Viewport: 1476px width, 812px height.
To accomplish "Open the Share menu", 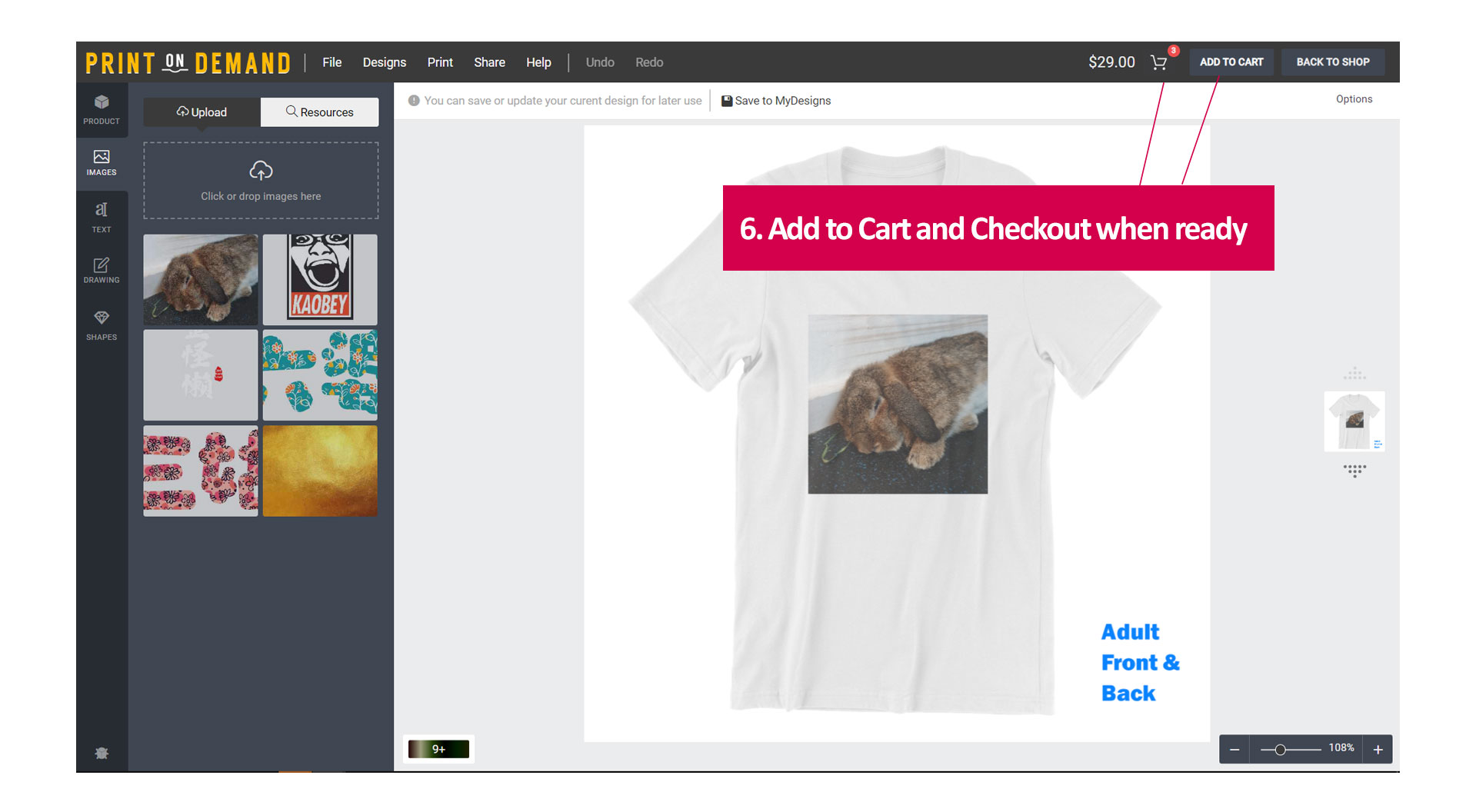I will click(x=489, y=62).
